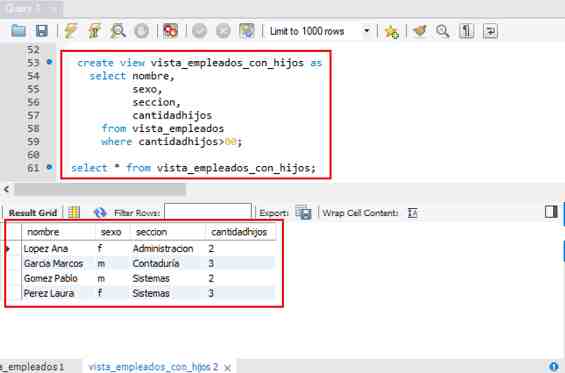Select the Contaduria cell

(168, 263)
